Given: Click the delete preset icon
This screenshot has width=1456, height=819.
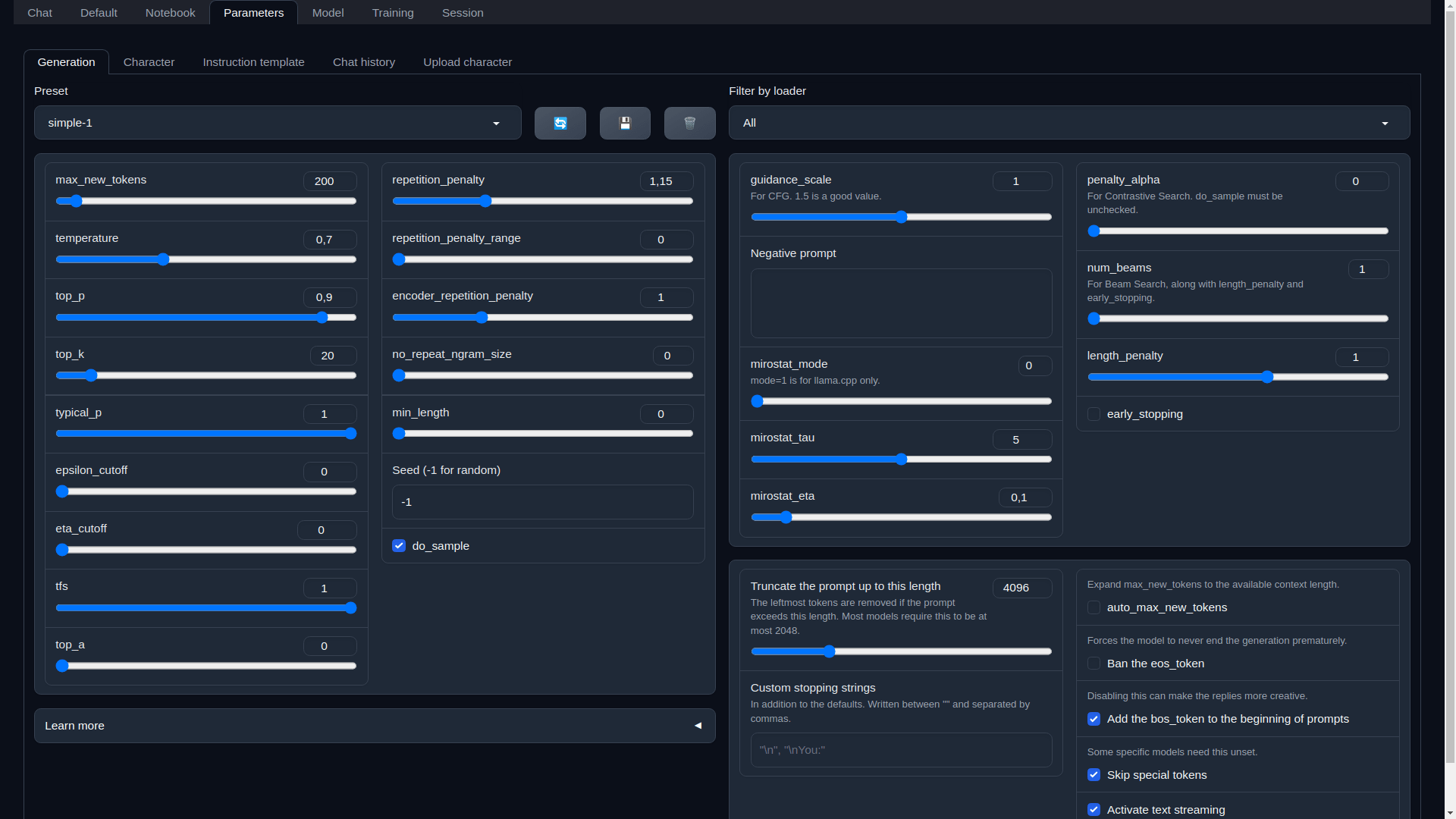Looking at the screenshot, I should click(690, 122).
